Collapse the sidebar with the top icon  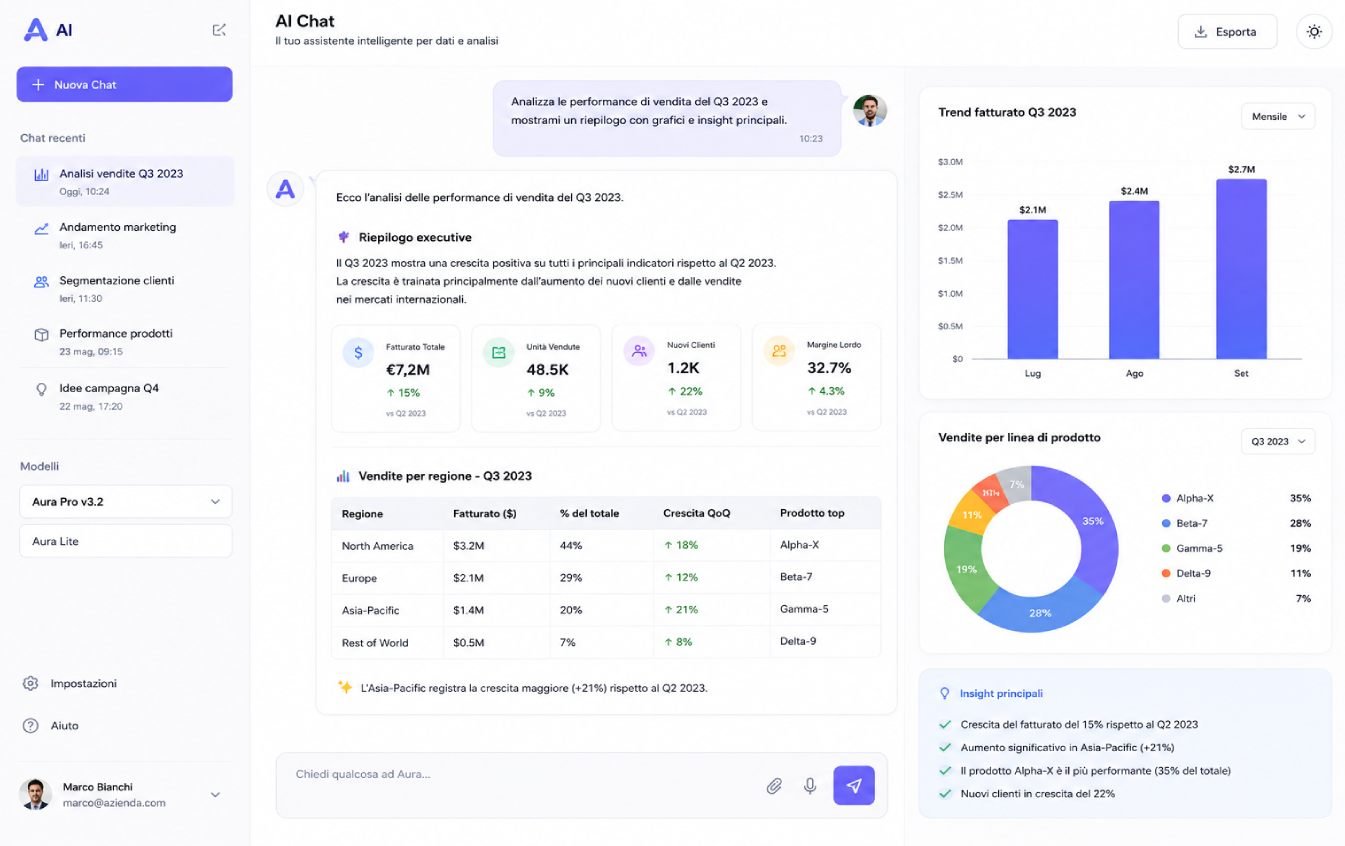[219, 30]
